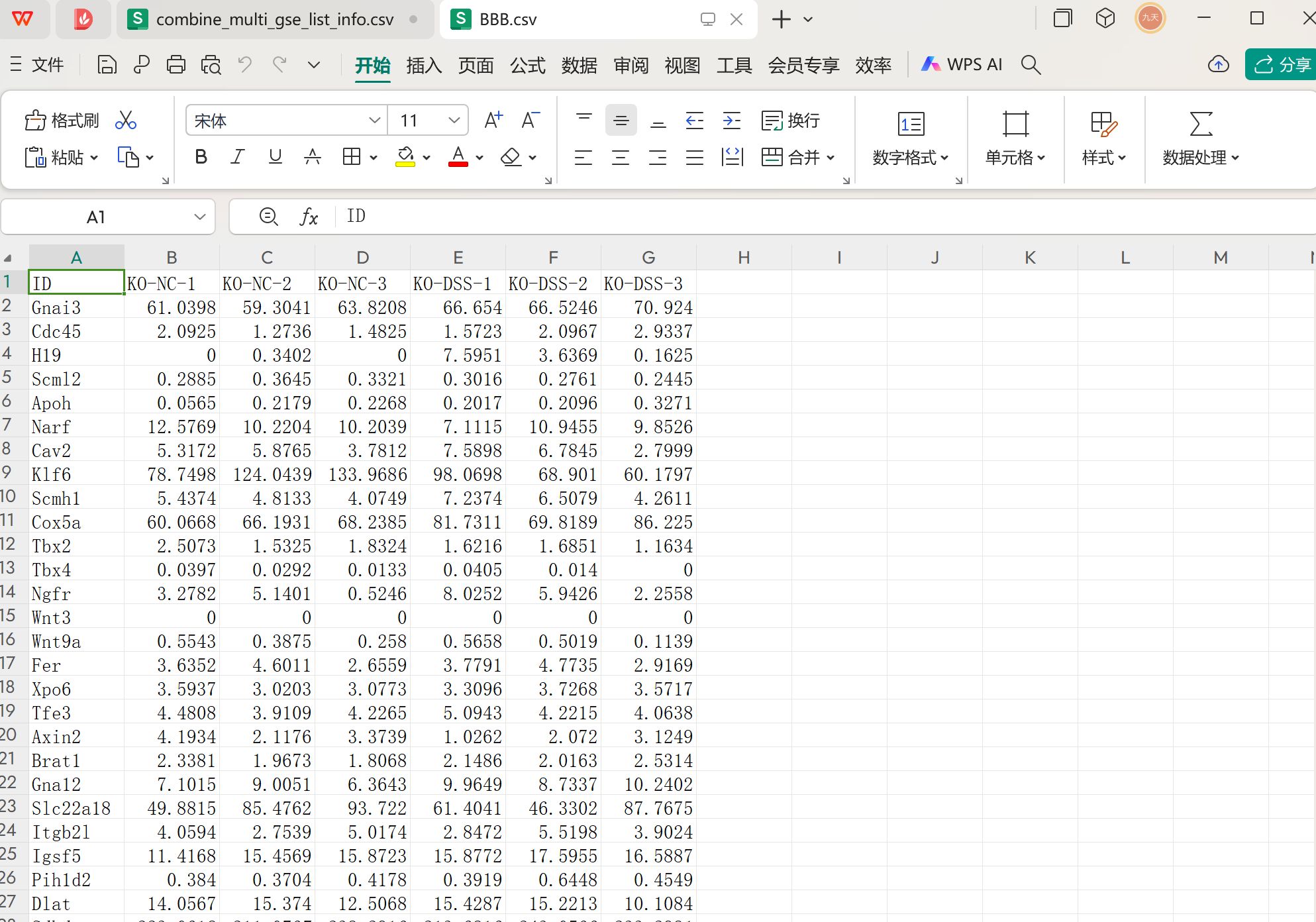Click the Strikethrough text icon
Image resolution: width=1316 pixels, height=922 pixels.
click(312, 158)
